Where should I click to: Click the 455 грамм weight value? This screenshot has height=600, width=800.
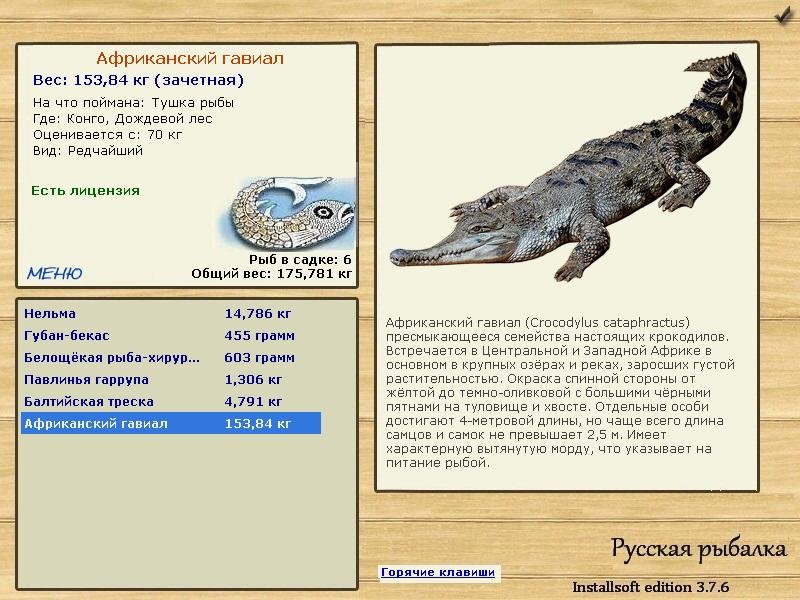(x=259, y=335)
